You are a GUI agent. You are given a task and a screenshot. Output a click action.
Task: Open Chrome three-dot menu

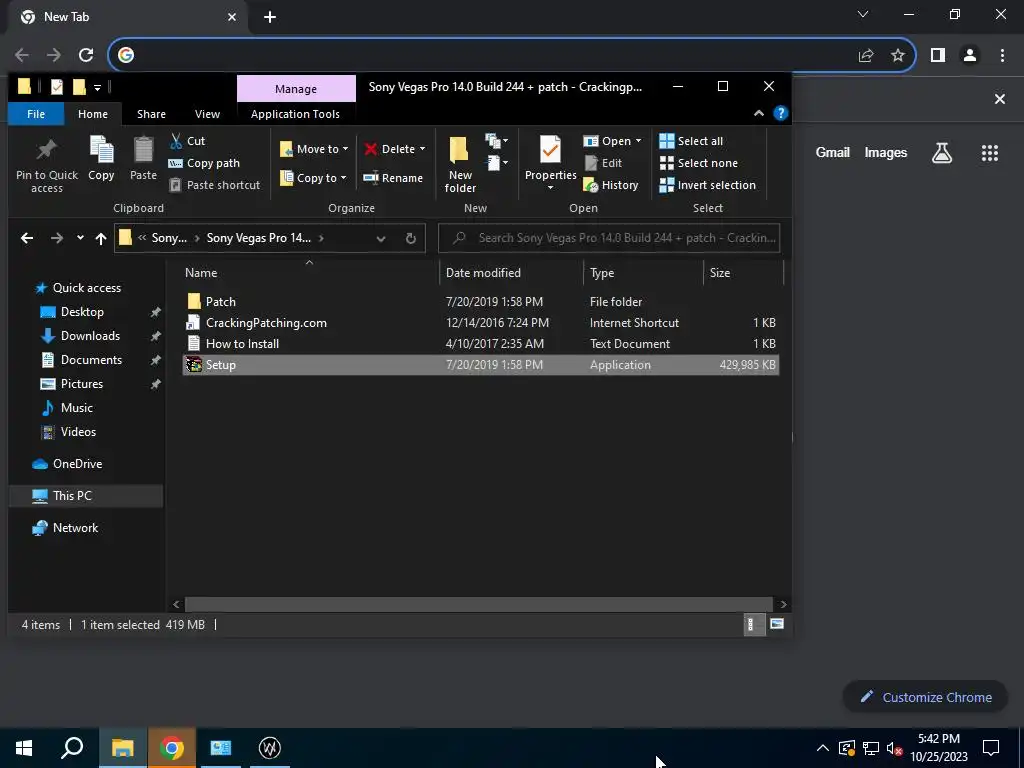[x=1002, y=56]
